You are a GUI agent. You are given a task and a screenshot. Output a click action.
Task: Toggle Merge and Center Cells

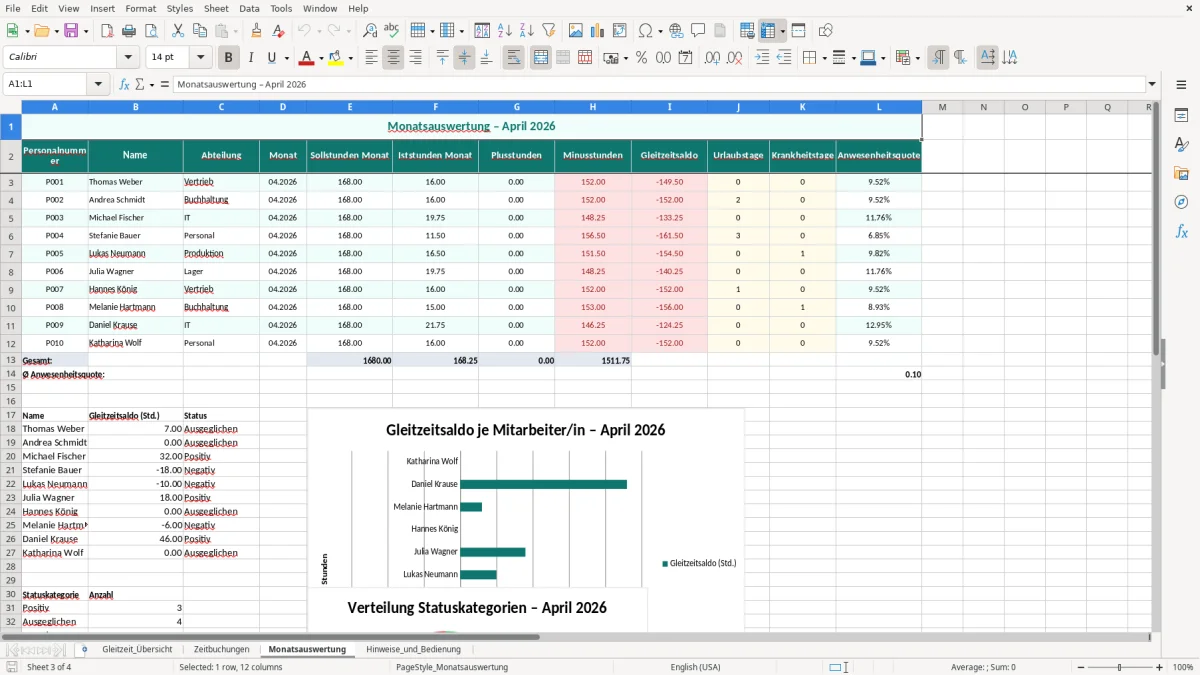coord(541,58)
